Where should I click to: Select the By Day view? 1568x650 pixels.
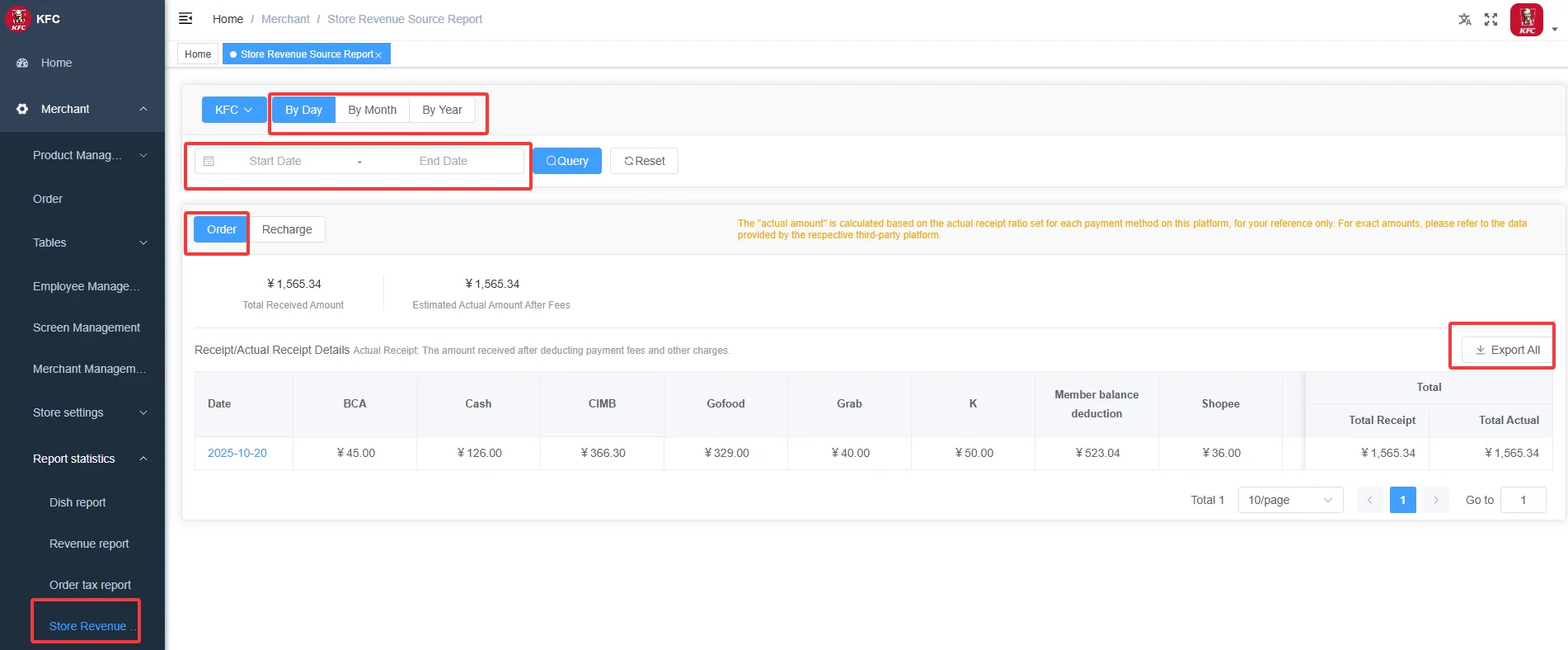pos(303,110)
